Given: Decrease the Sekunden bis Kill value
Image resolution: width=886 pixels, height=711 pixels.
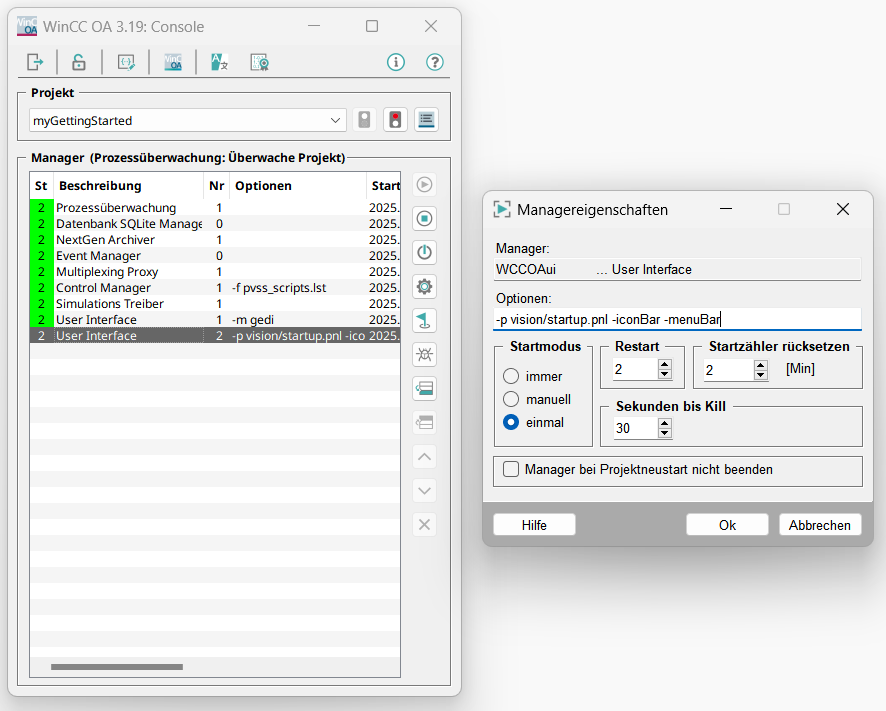Looking at the screenshot, I should (x=664, y=434).
